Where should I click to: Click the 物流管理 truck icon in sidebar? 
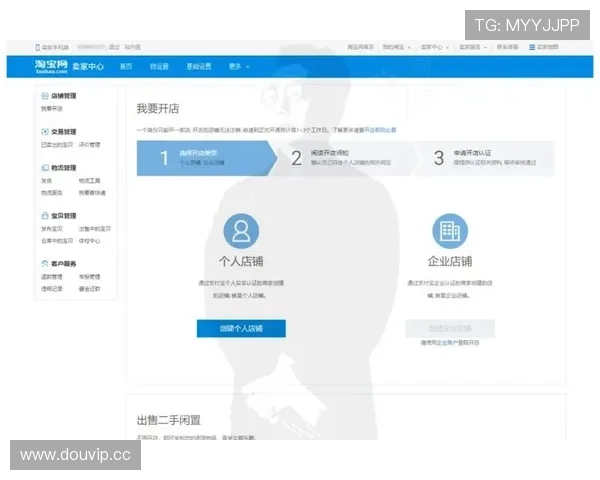click(45, 168)
